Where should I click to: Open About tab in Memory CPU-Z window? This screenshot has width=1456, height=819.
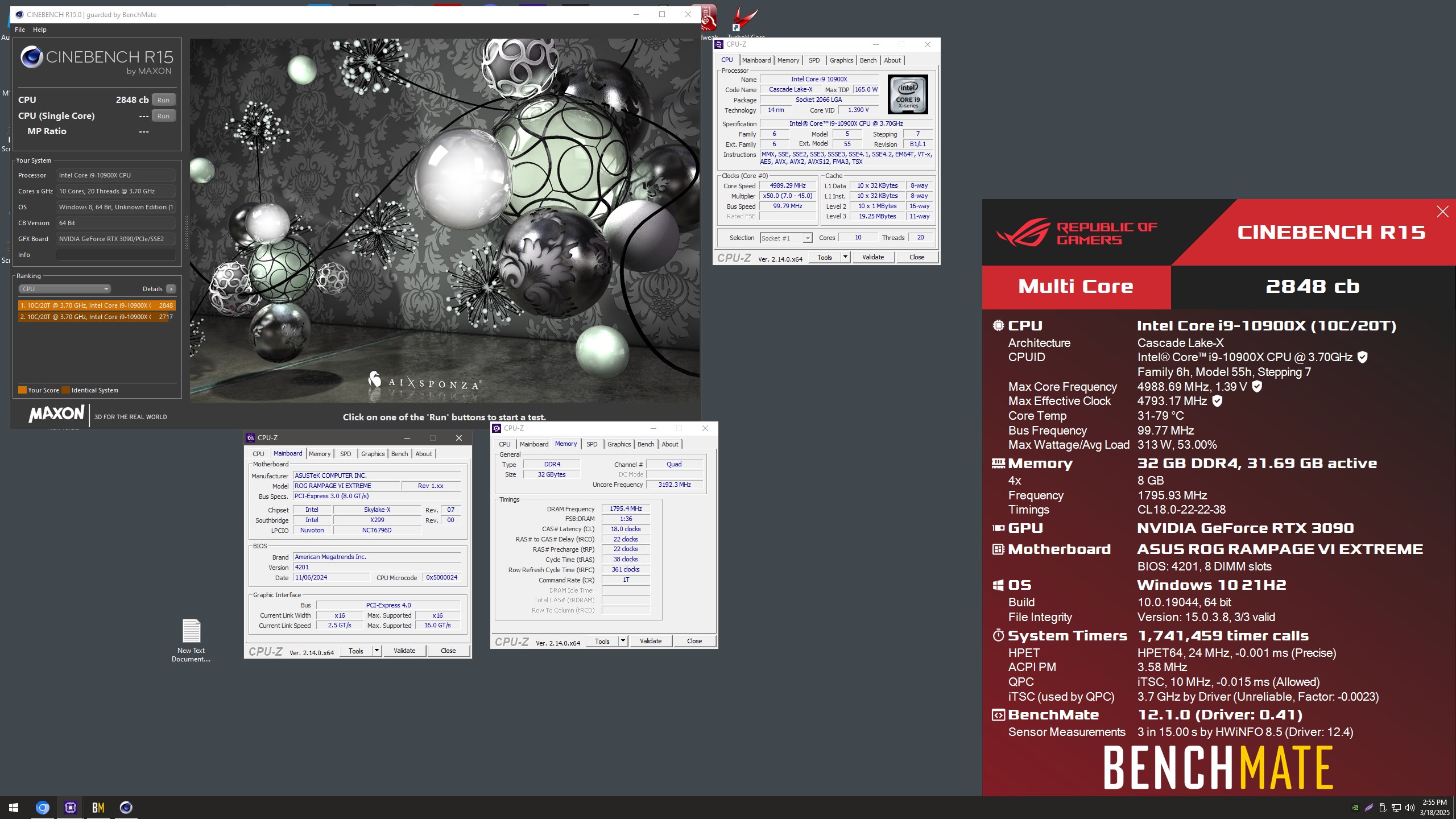click(669, 444)
